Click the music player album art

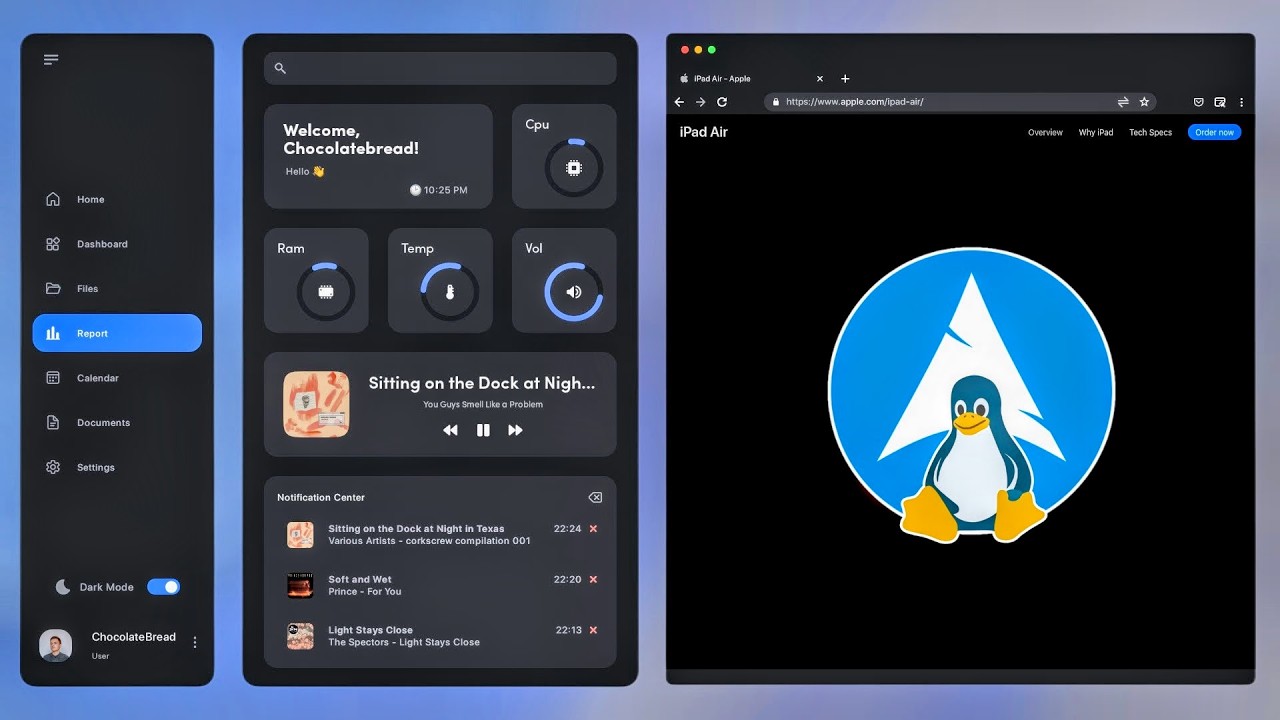[316, 404]
